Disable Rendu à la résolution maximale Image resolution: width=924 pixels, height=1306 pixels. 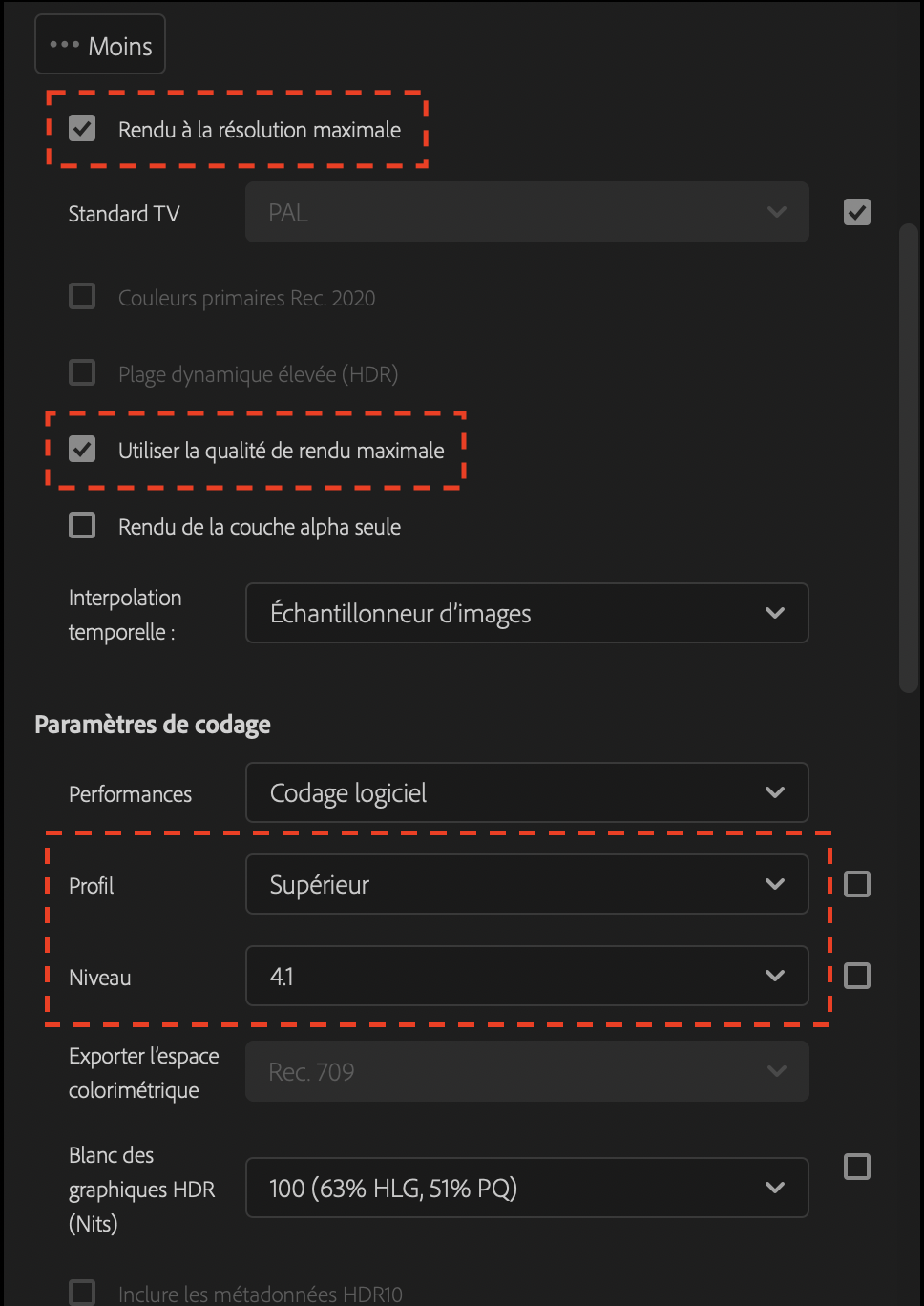point(82,129)
